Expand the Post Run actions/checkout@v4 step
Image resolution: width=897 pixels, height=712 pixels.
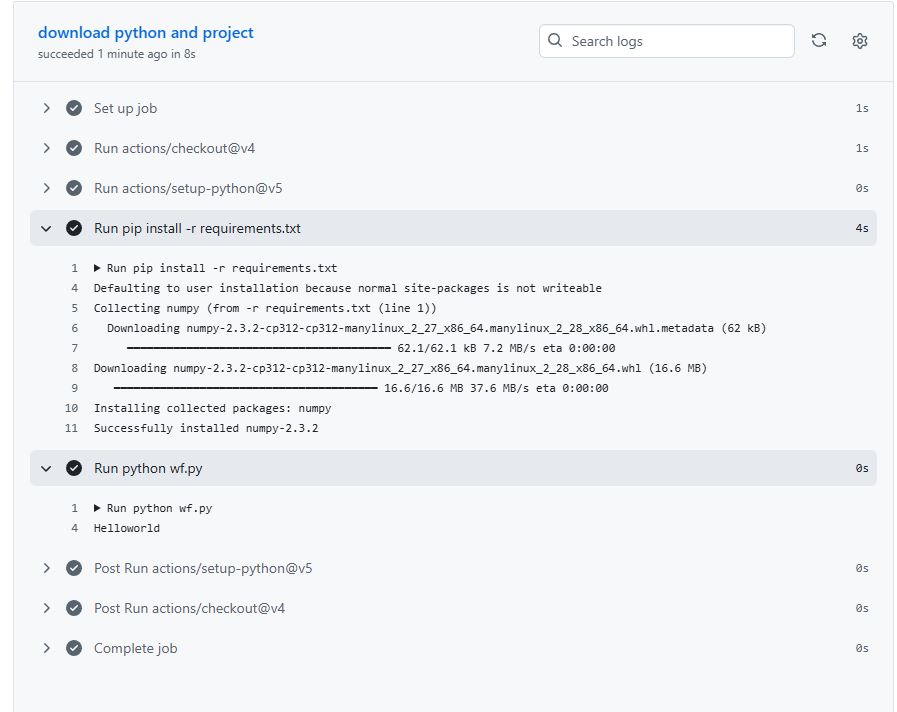[46, 608]
